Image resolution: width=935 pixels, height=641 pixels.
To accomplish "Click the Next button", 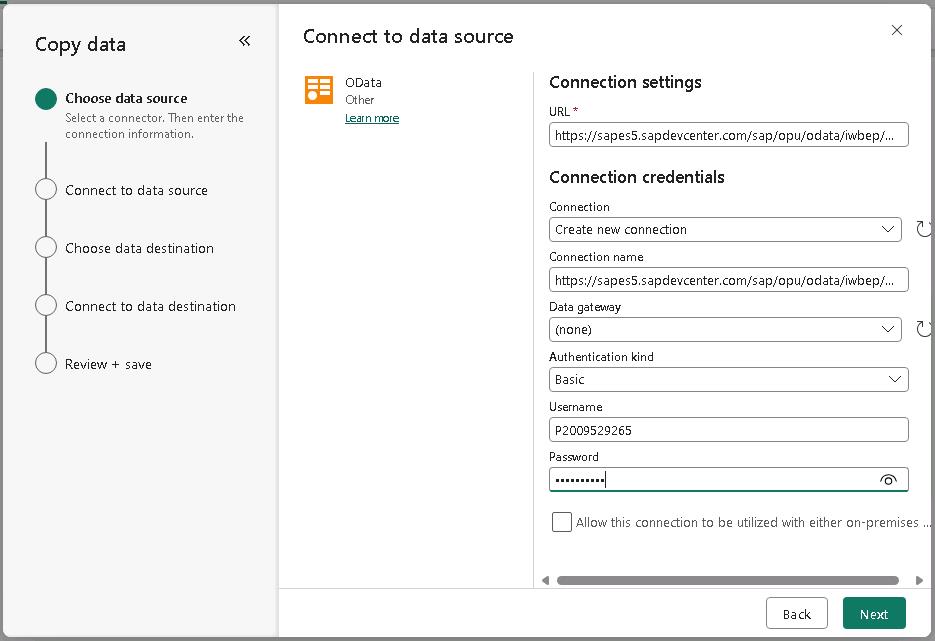I will point(873,614).
